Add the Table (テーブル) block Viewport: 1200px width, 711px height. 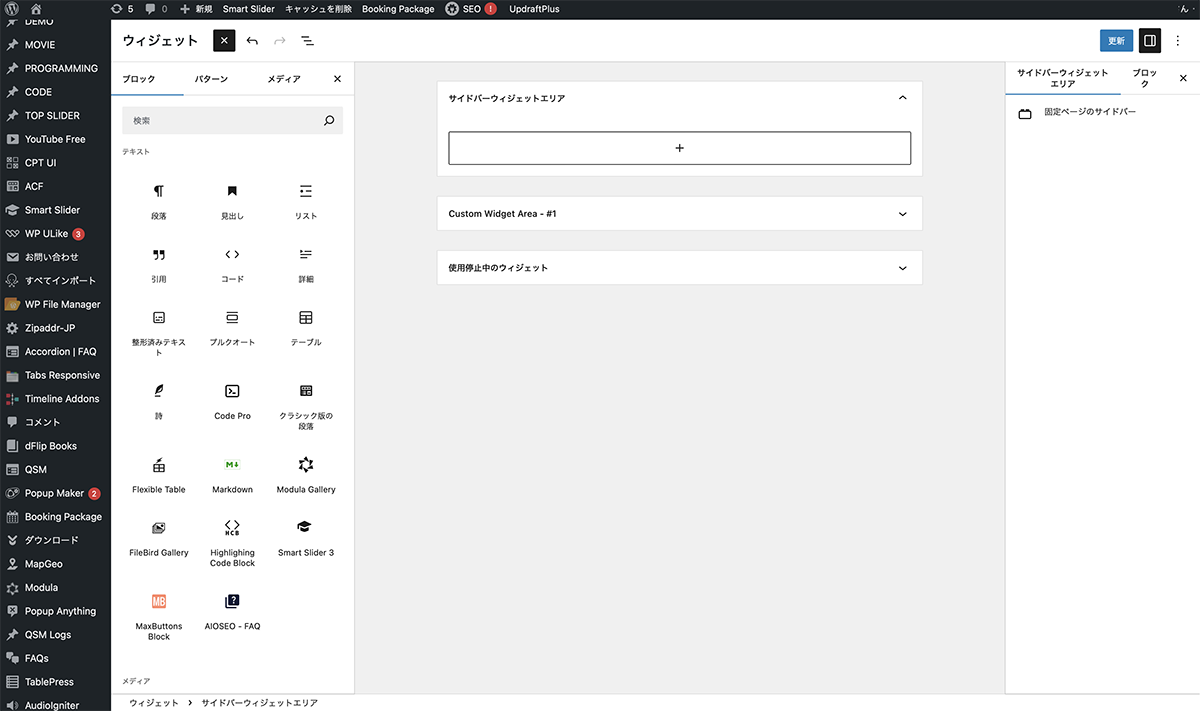(x=306, y=326)
